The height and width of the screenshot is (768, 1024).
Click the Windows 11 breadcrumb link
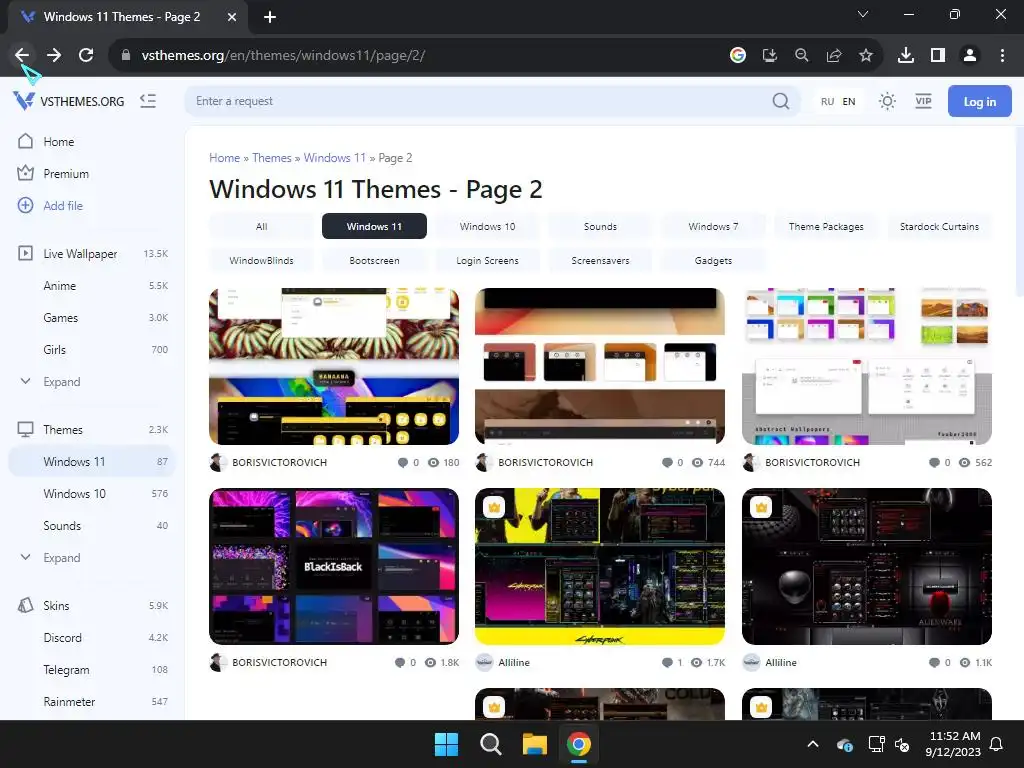[334, 158]
